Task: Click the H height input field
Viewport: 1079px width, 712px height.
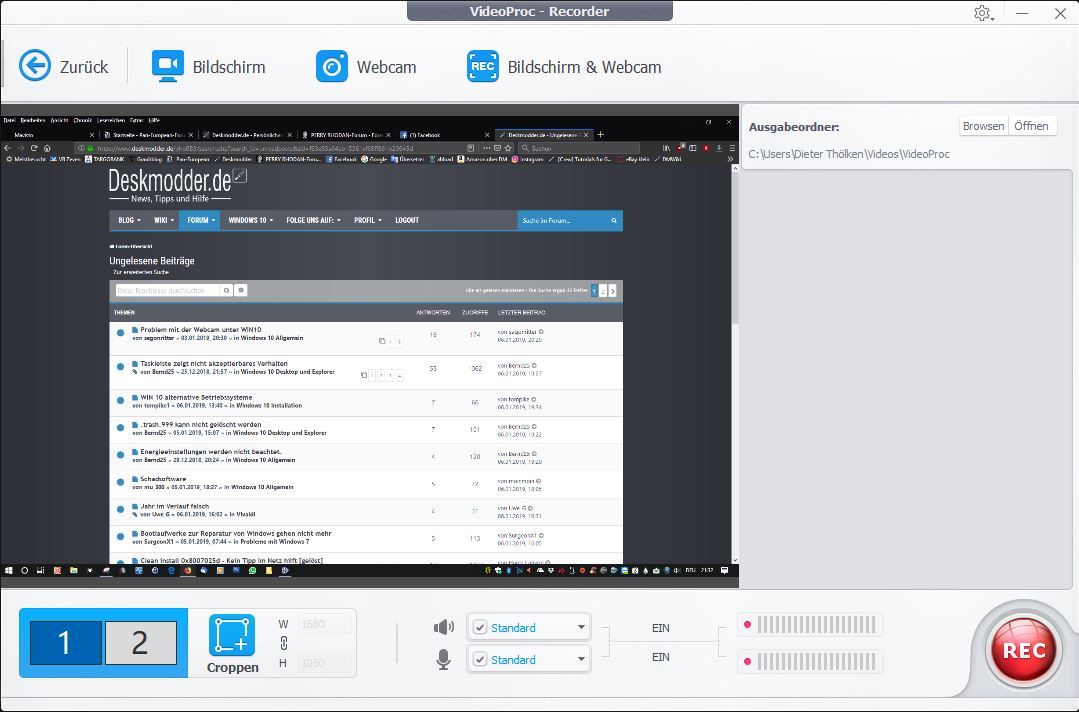Action: pos(325,662)
